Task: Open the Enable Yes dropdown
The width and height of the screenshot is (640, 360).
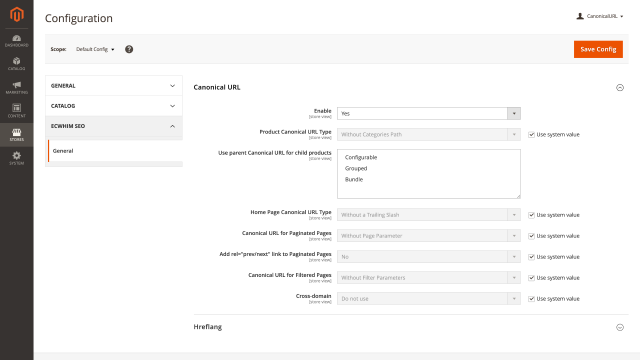Action: pyautogui.click(x=429, y=113)
